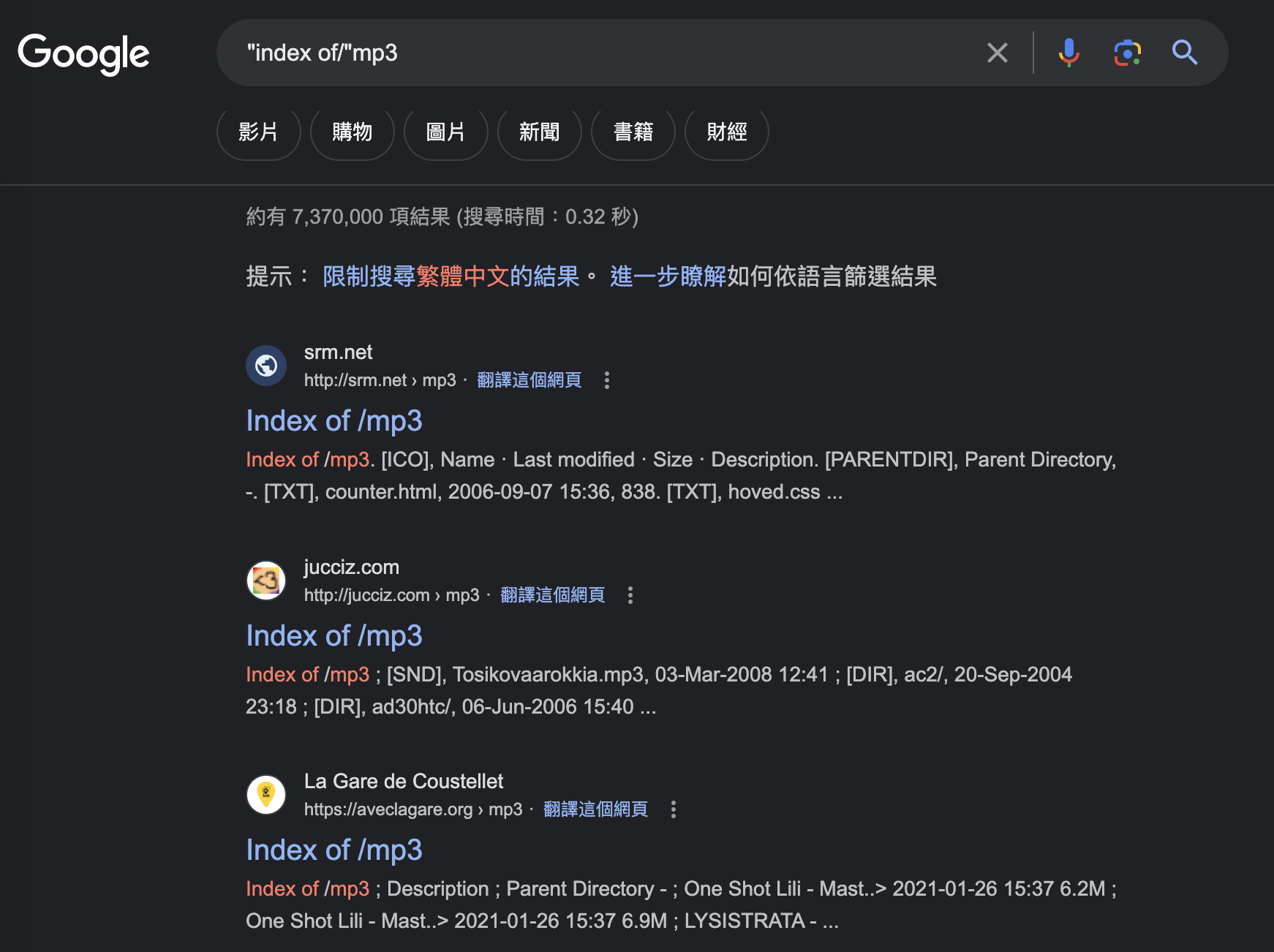The image size is (1274, 952).
Task: Click the jucciz.com site favicon
Action: [266, 580]
